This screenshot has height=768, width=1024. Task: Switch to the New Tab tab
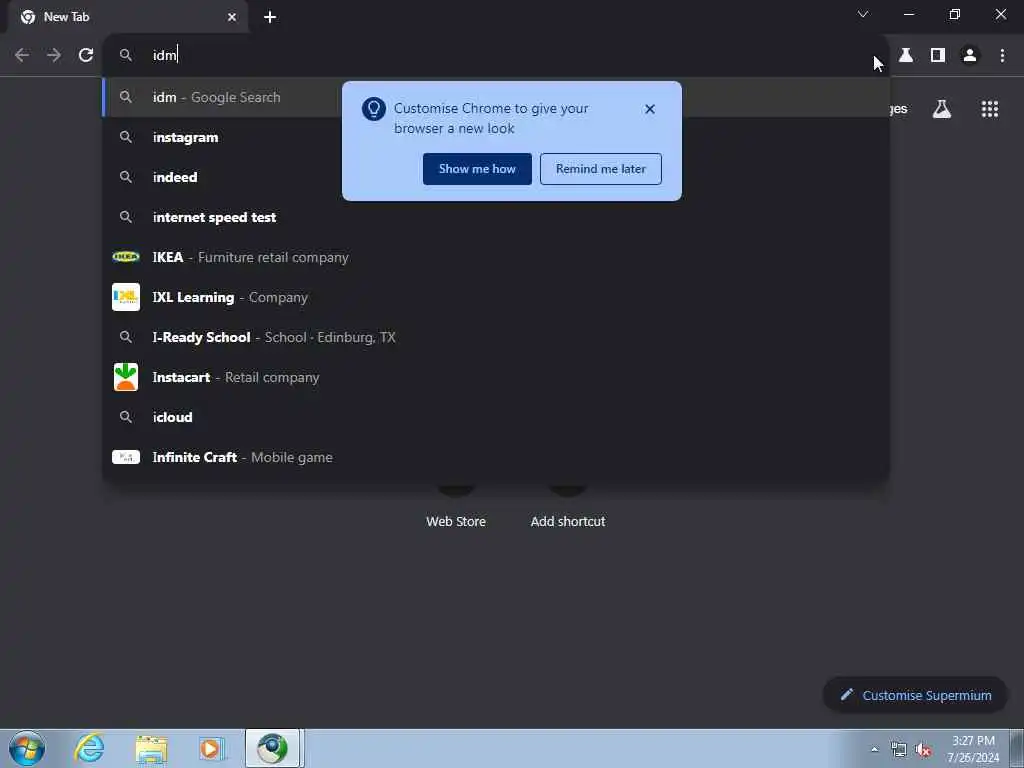pos(129,17)
